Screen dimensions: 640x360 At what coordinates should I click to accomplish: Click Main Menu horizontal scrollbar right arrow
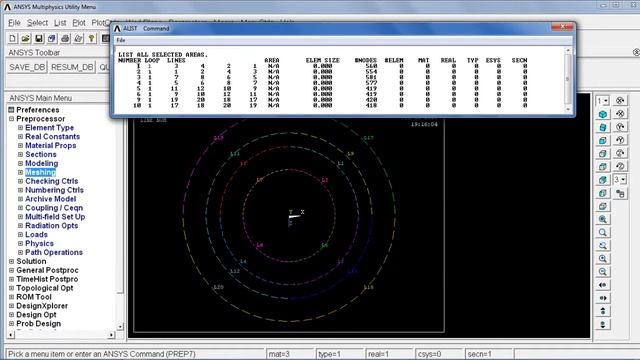tap(111, 335)
